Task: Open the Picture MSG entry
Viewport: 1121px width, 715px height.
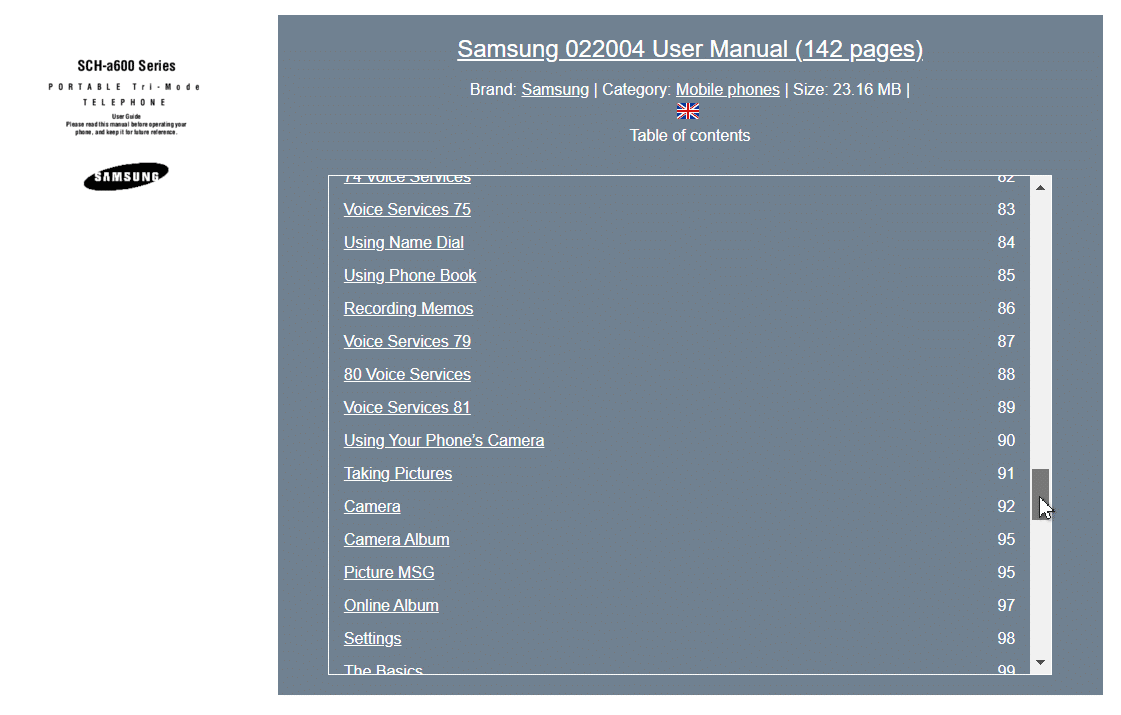Action: [x=389, y=572]
